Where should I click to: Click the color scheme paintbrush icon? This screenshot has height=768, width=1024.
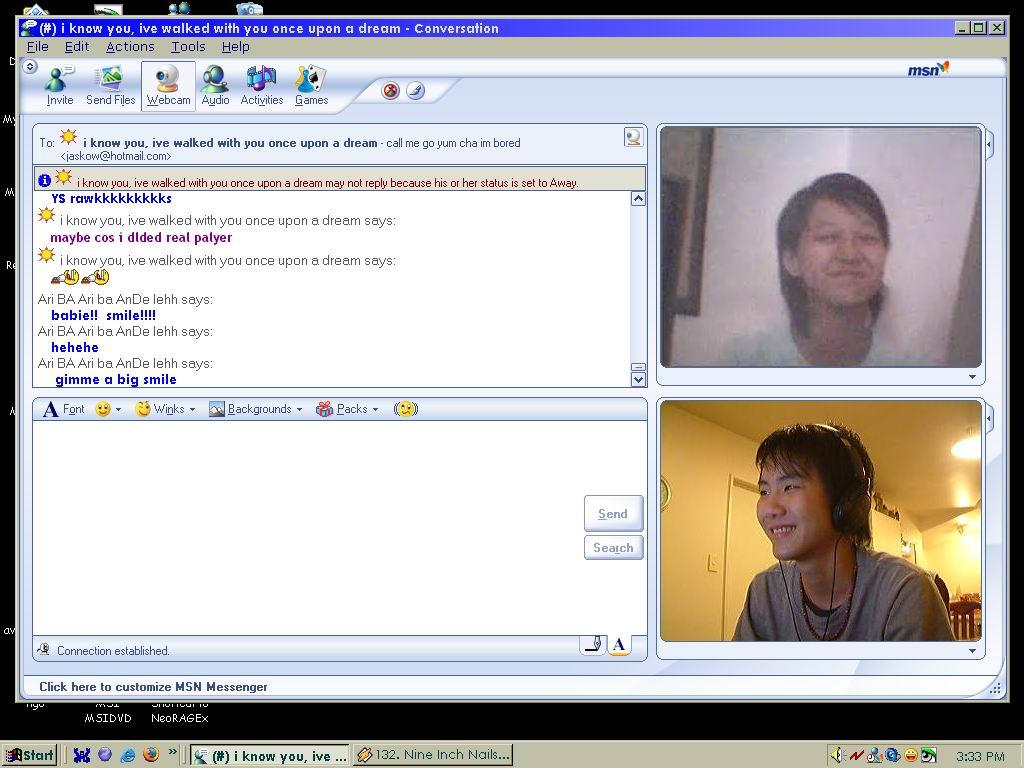(x=415, y=90)
